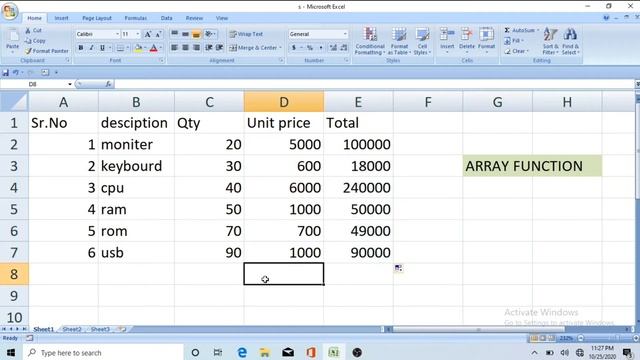The image size is (640, 360).
Task: Activate the Format Painter brush
Action: click(47, 51)
